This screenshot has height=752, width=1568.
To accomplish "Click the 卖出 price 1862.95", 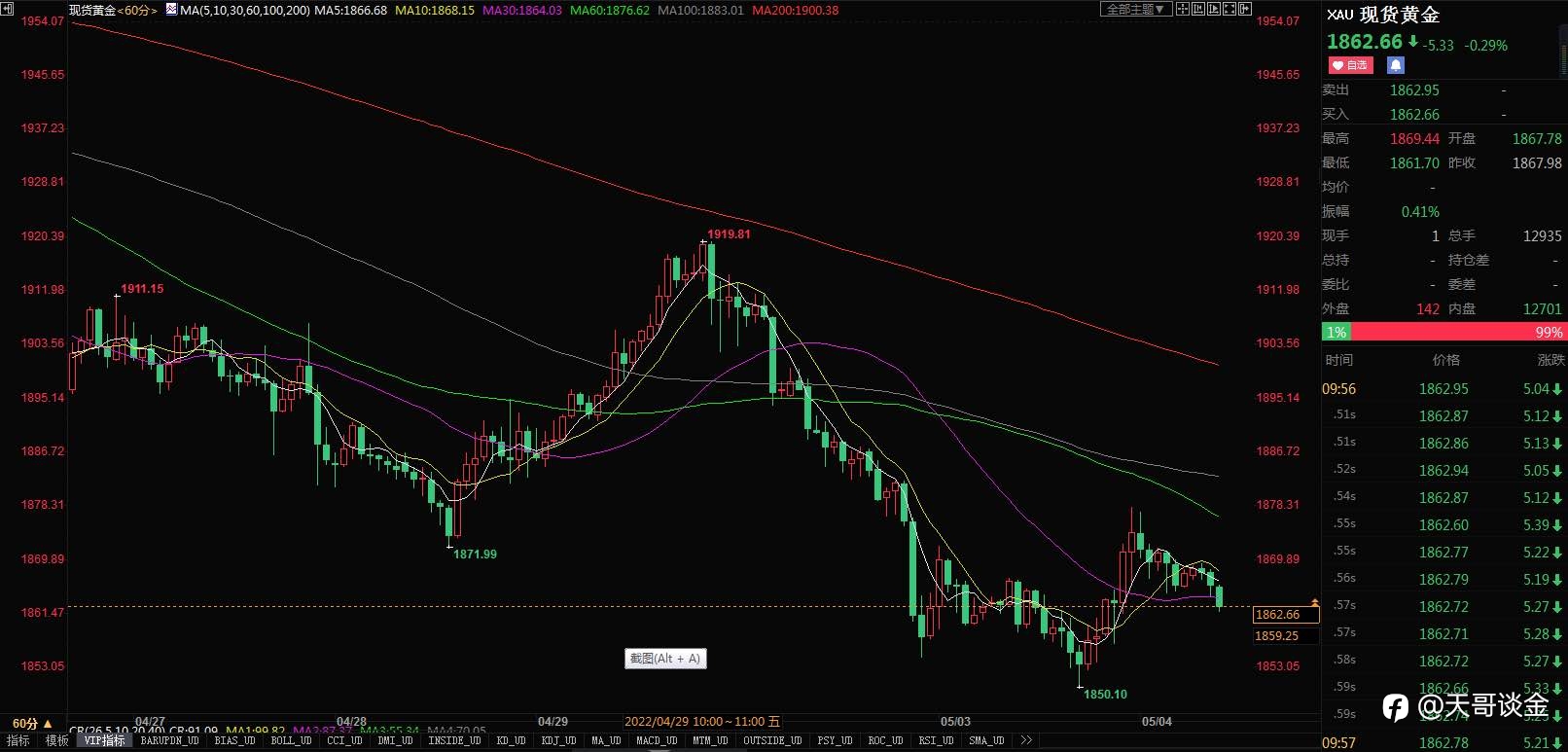I will click(1414, 90).
